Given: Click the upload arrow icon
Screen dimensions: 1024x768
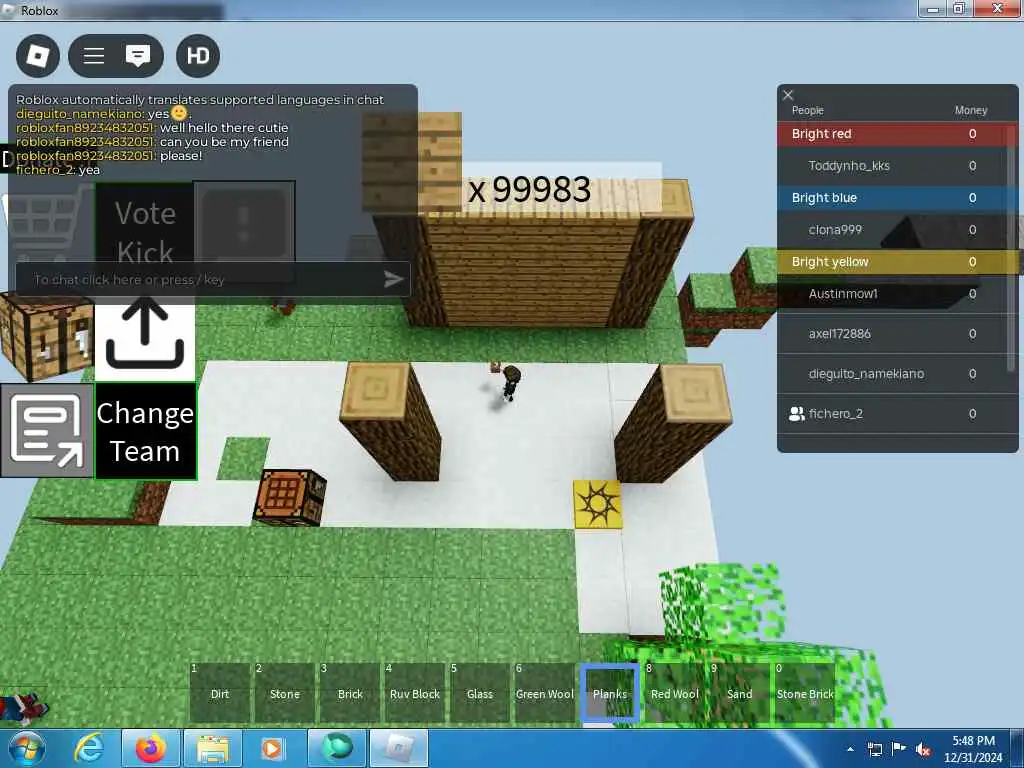Looking at the screenshot, I should click(x=144, y=335).
